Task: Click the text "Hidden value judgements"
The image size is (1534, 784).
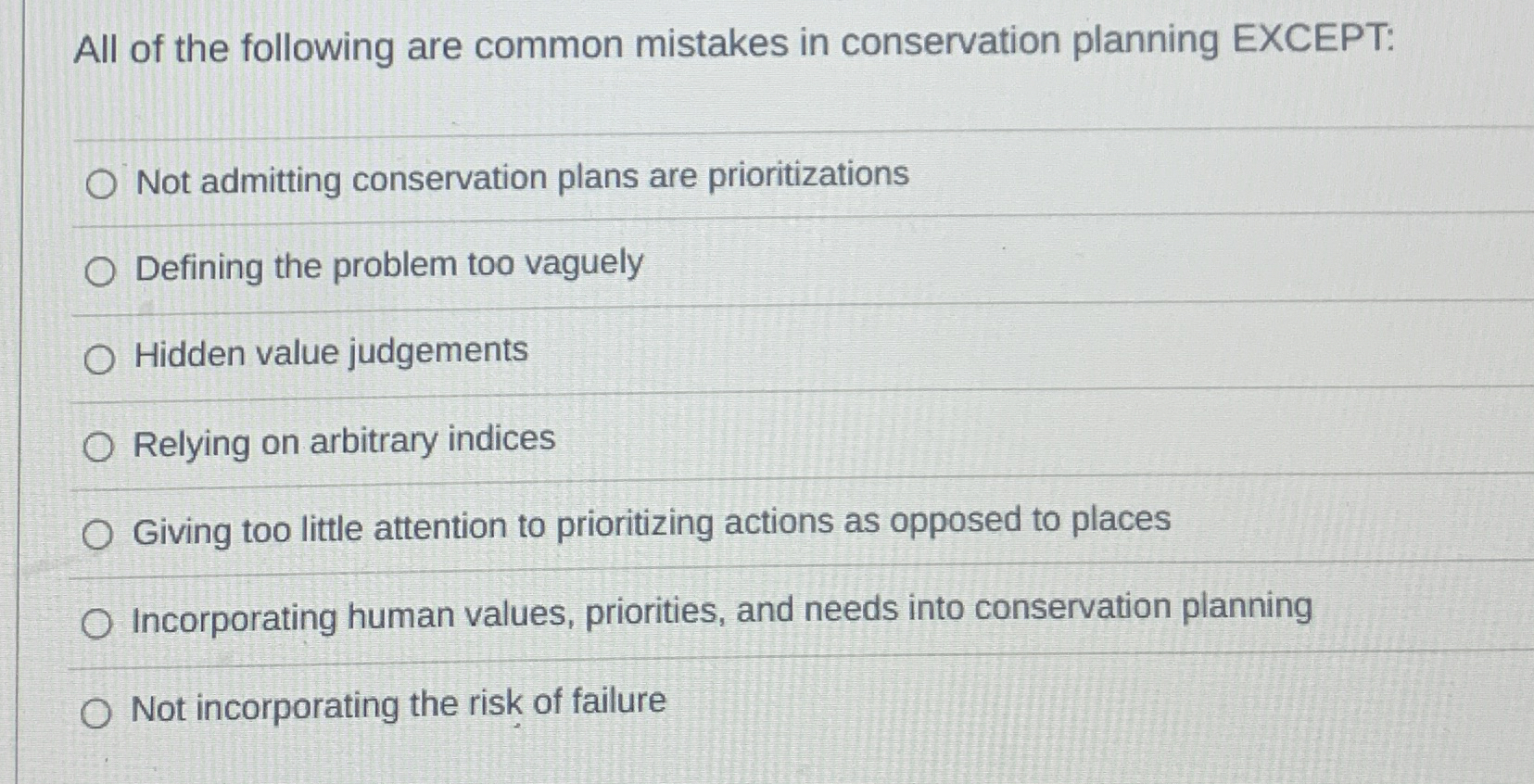Action: pos(330,352)
